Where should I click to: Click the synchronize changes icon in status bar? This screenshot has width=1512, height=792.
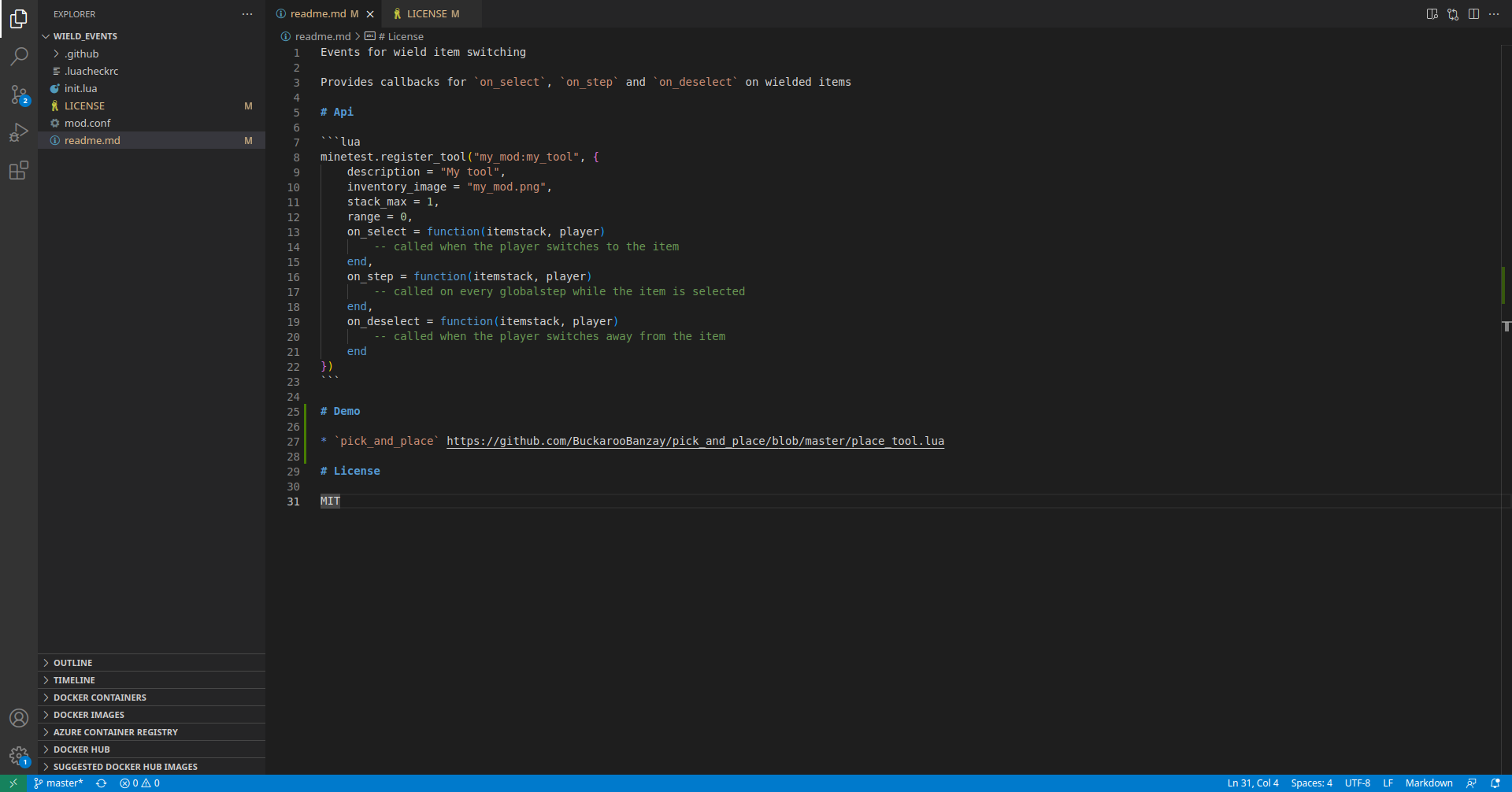tap(101, 783)
